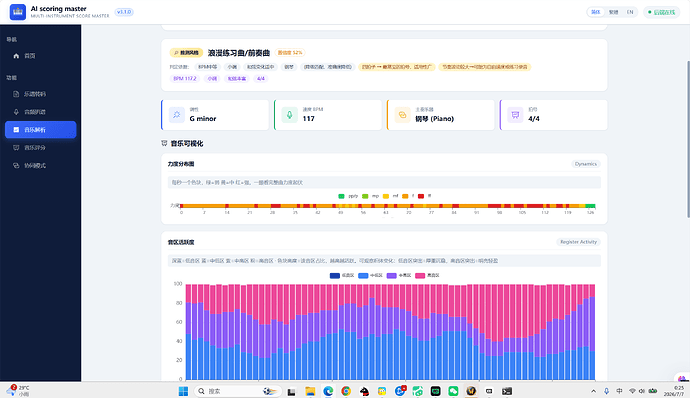Viewport: 690px width, 398px height.
Task: Open File Explorer from taskbar
Action: pos(310,391)
